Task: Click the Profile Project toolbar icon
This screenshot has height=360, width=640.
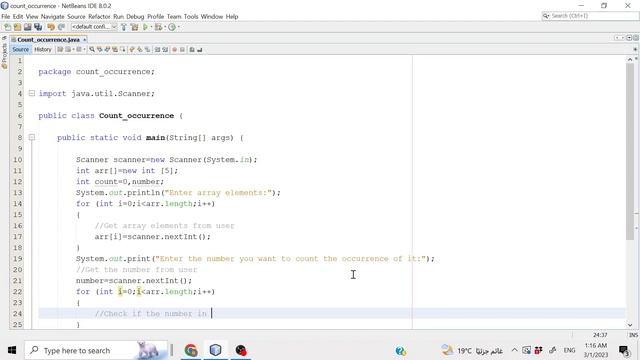Action: click(172, 27)
